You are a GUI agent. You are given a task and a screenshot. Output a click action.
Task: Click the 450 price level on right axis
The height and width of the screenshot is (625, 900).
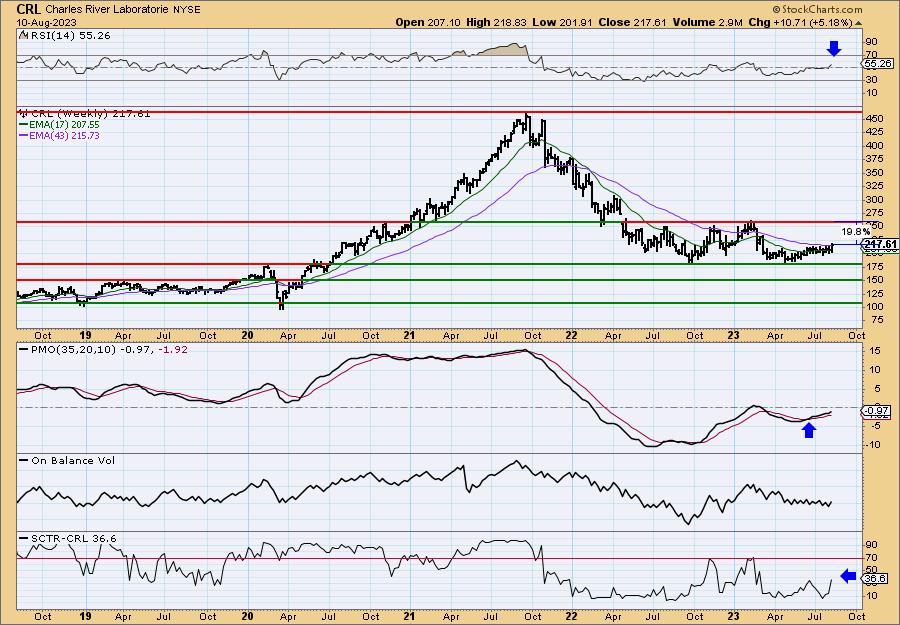[875, 119]
